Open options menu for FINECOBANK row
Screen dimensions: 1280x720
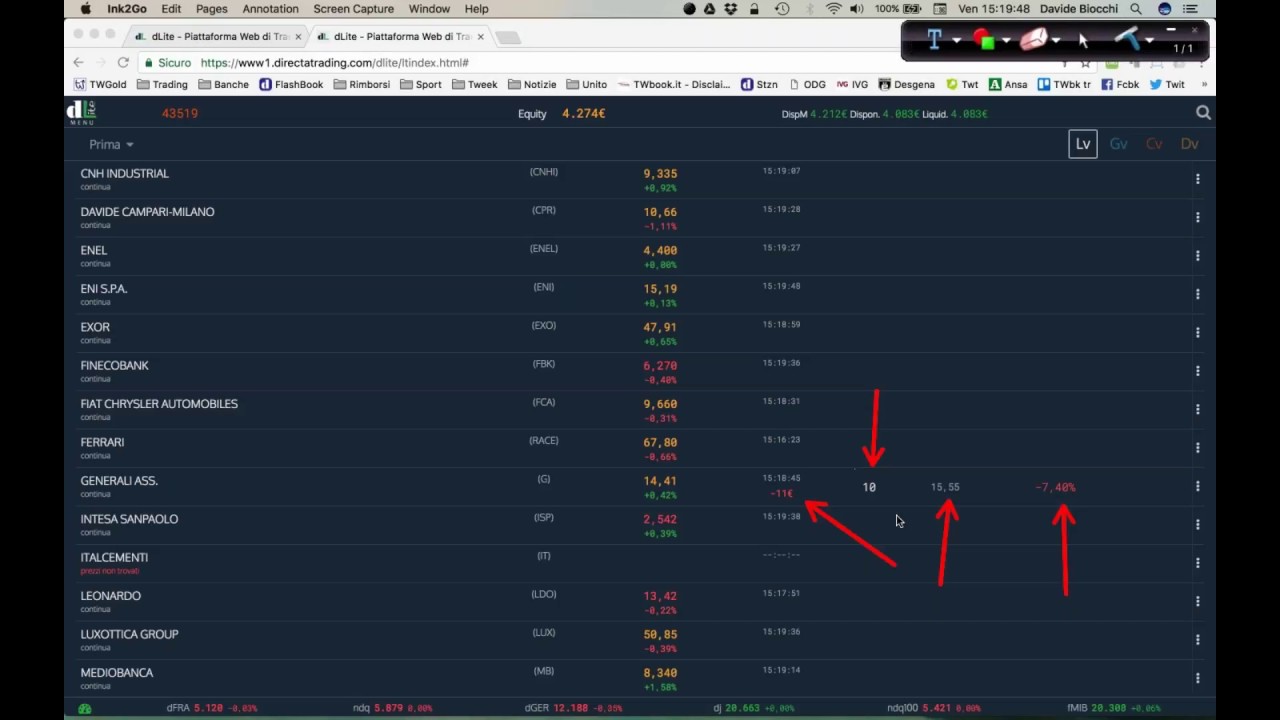click(1197, 371)
